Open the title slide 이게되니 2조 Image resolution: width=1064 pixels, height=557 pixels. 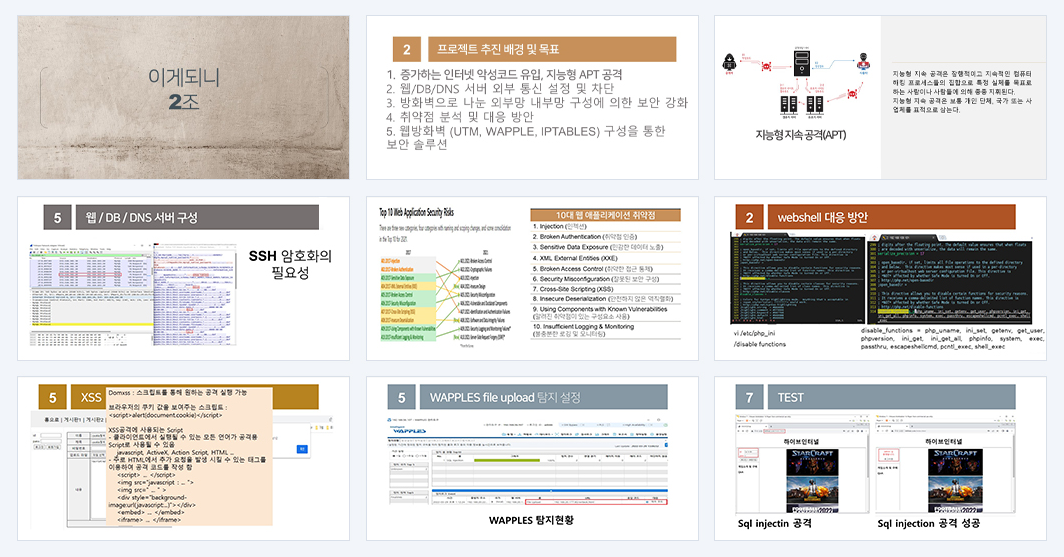click(183, 98)
